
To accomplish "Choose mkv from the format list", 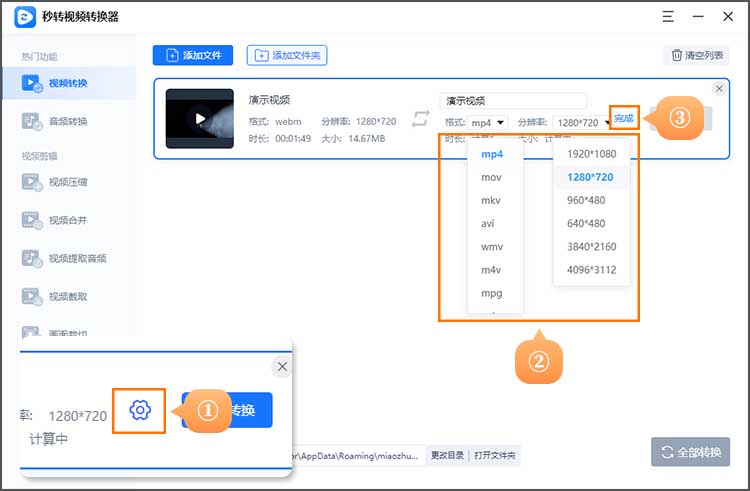I will [x=491, y=200].
